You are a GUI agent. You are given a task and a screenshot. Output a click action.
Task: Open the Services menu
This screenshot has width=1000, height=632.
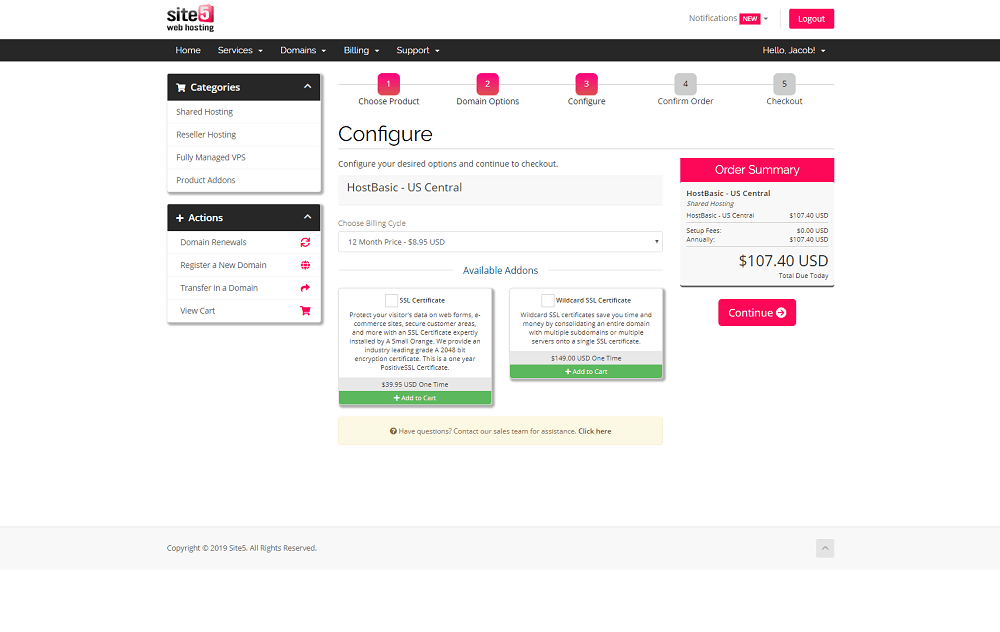coord(240,50)
